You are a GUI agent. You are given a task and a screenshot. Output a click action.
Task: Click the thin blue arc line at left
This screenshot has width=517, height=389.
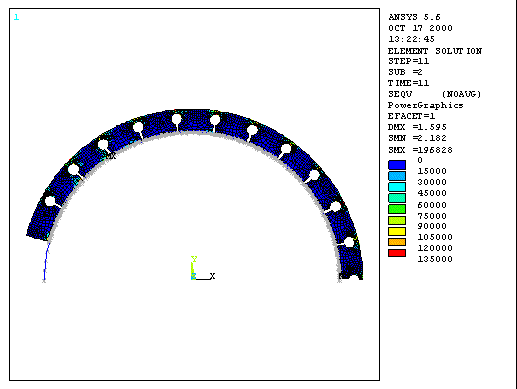pyautogui.click(x=46, y=262)
